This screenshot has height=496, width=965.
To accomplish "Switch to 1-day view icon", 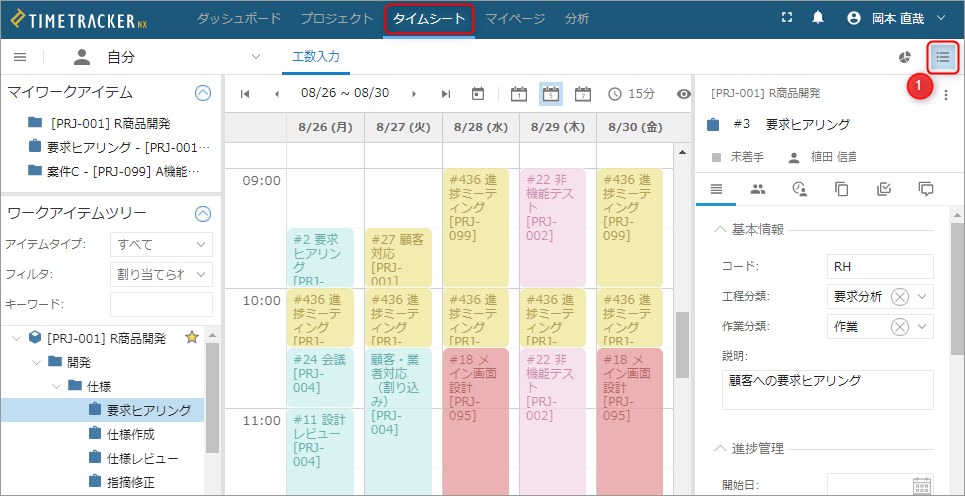I will click(x=519, y=94).
